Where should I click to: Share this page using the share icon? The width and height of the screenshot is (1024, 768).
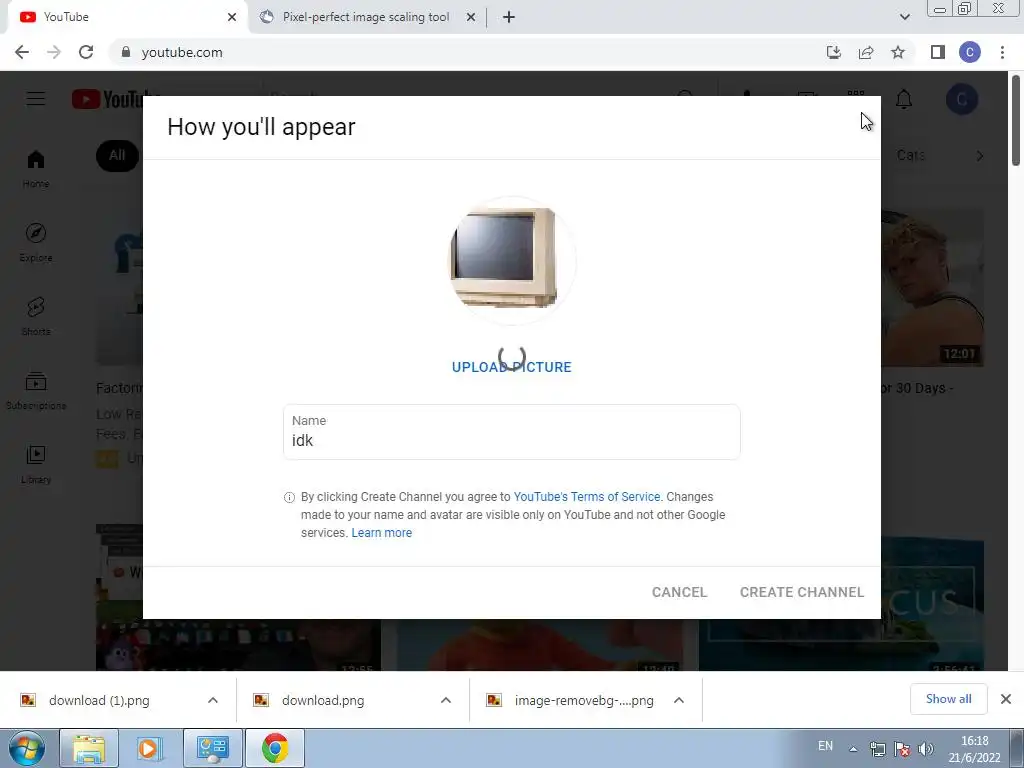866,52
